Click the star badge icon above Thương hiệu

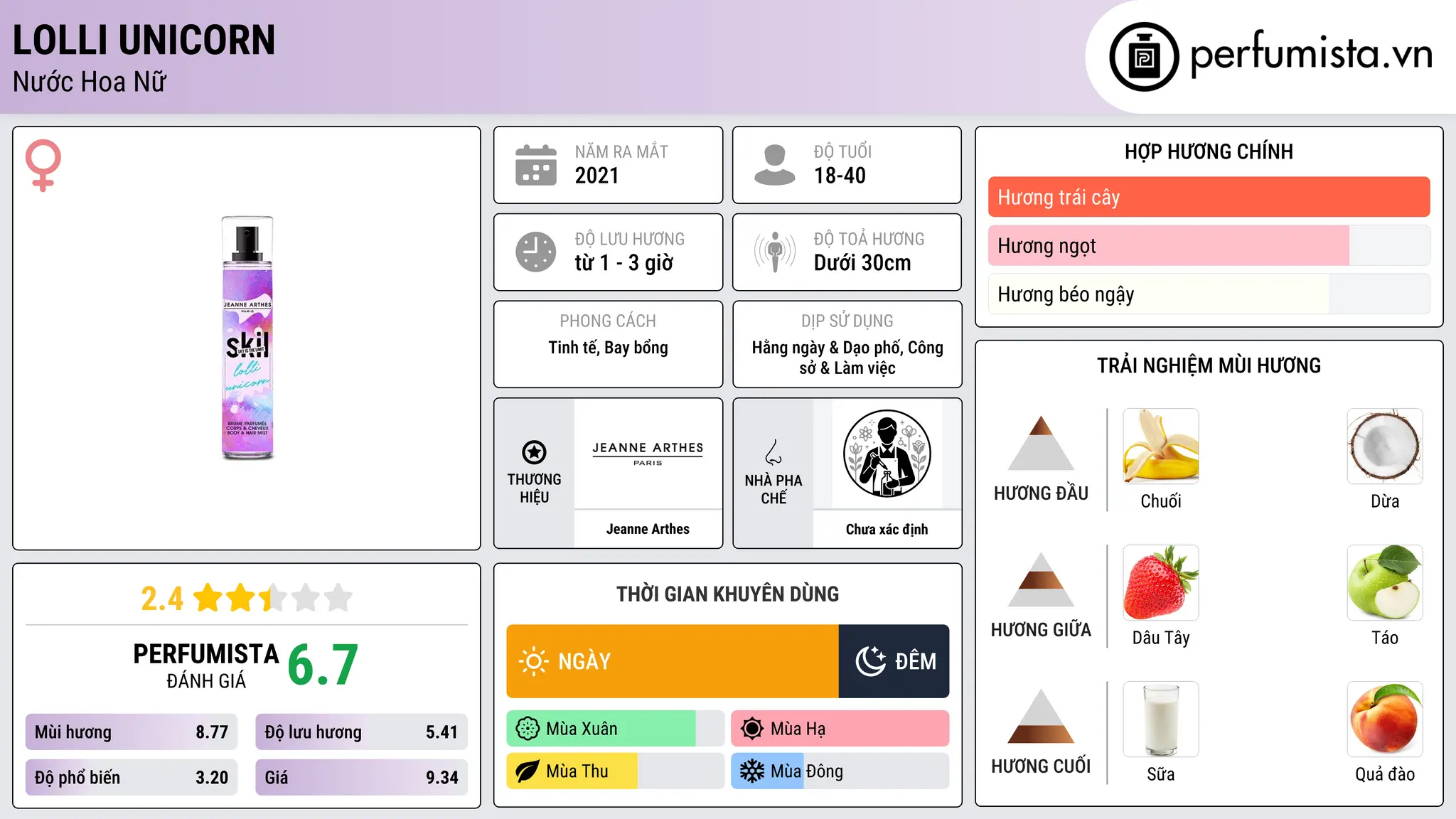coord(534,452)
